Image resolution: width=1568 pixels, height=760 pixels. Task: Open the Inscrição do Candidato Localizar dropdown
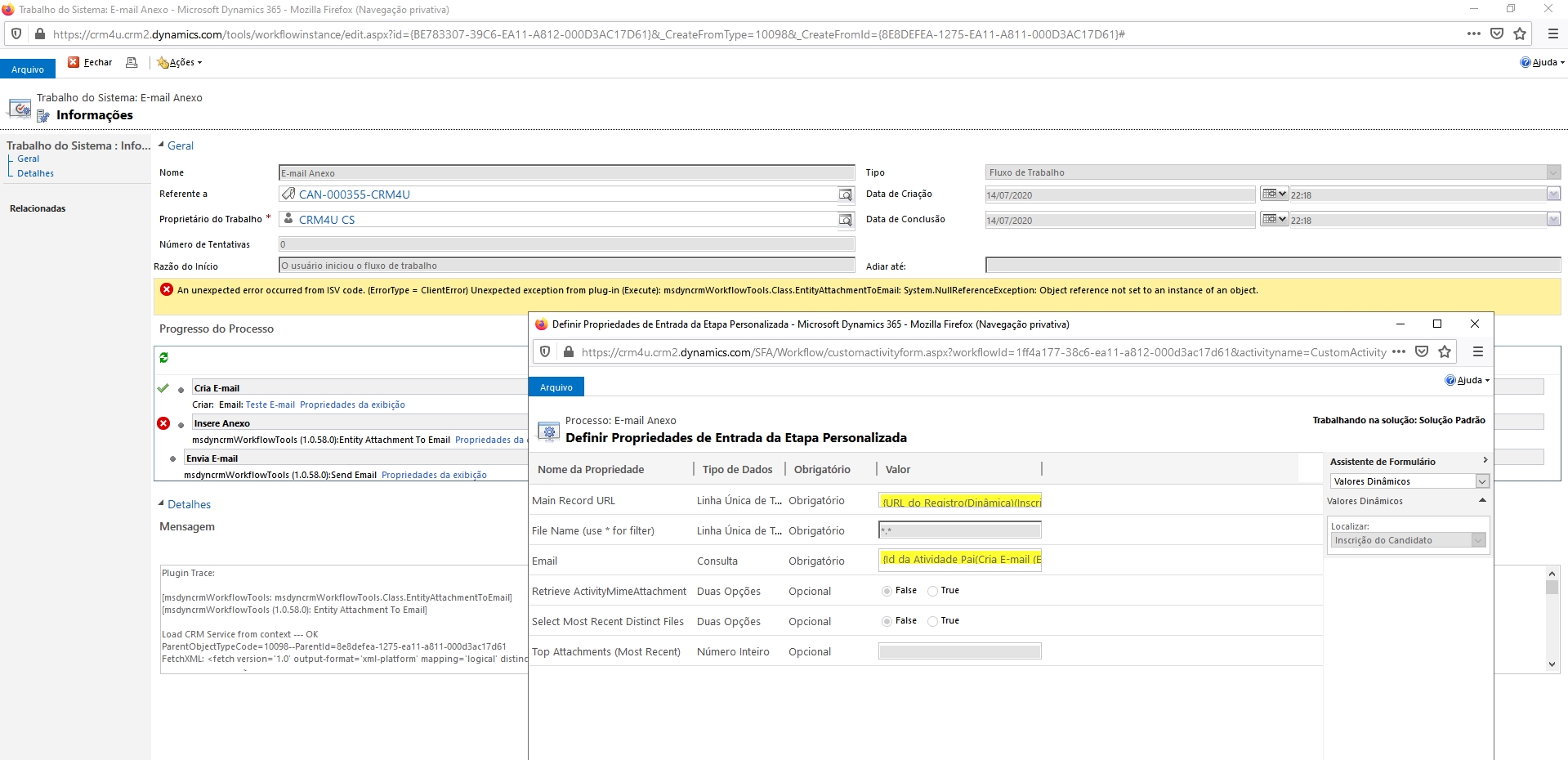tap(1479, 540)
